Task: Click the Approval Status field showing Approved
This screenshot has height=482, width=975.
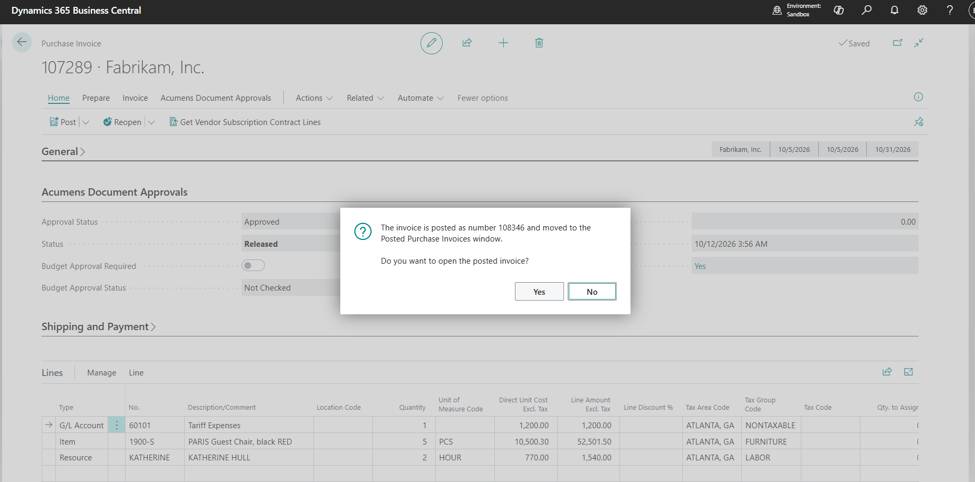Action: (x=290, y=221)
